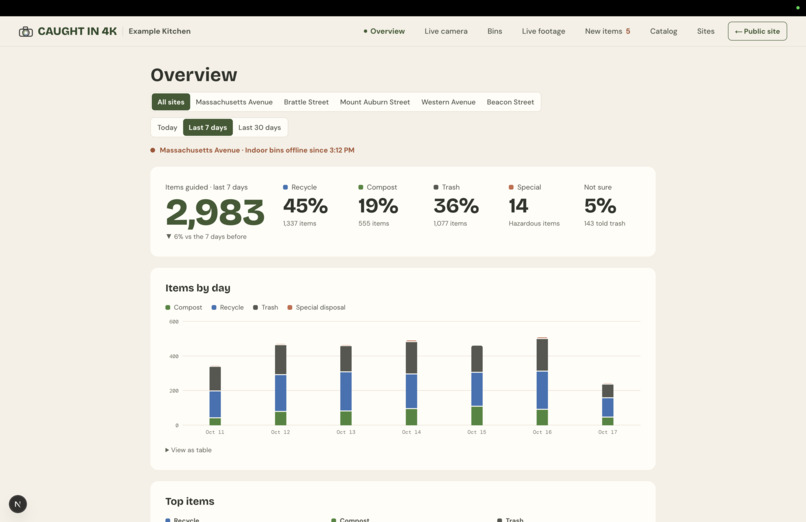Click the Items by day heading
The image size is (806, 522).
click(198, 288)
